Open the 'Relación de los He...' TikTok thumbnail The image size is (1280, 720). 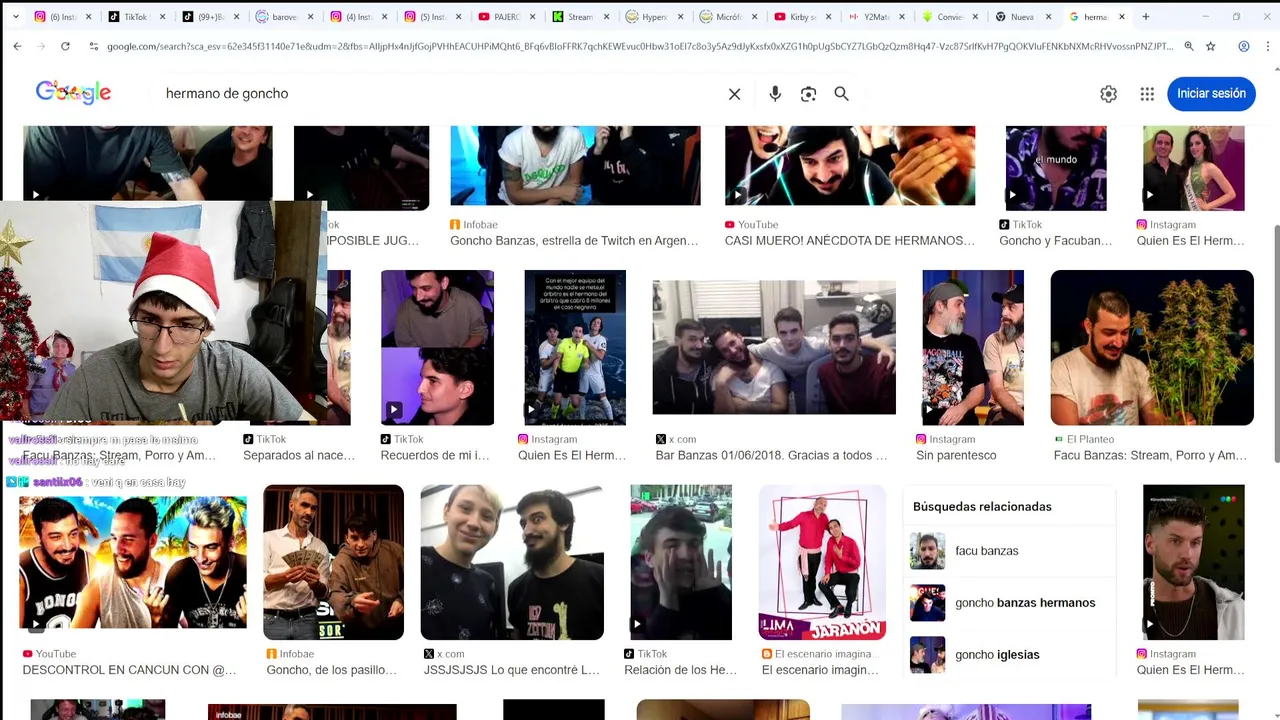(x=681, y=562)
